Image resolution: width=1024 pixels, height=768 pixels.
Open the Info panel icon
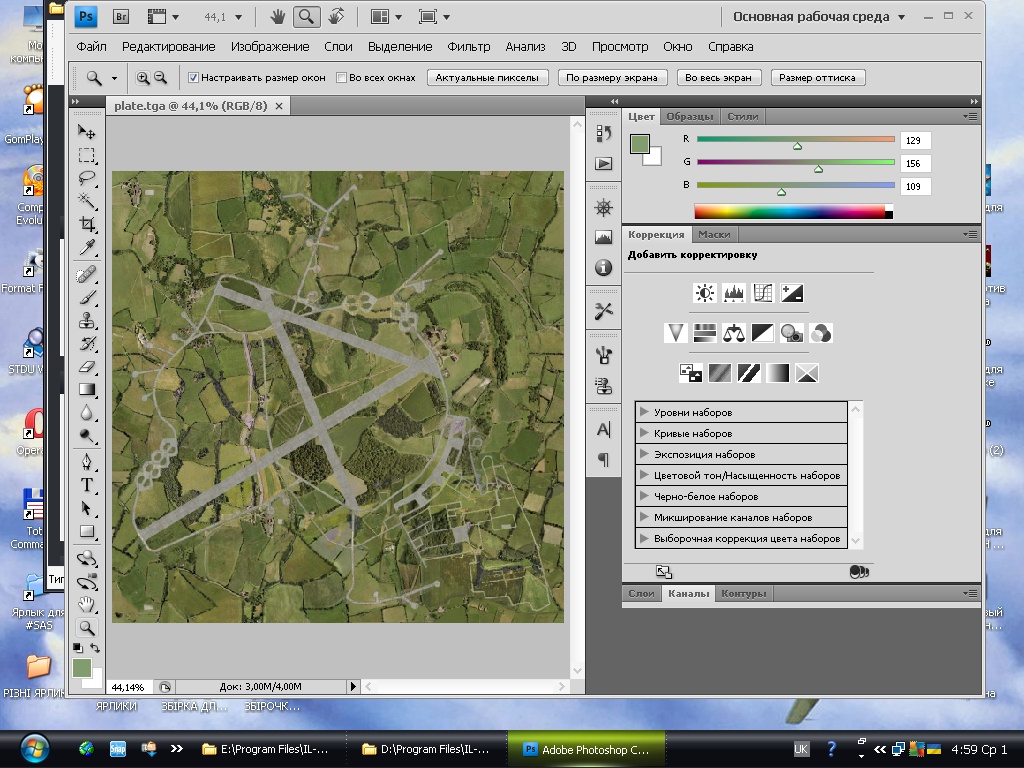pyautogui.click(x=603, y=267)
